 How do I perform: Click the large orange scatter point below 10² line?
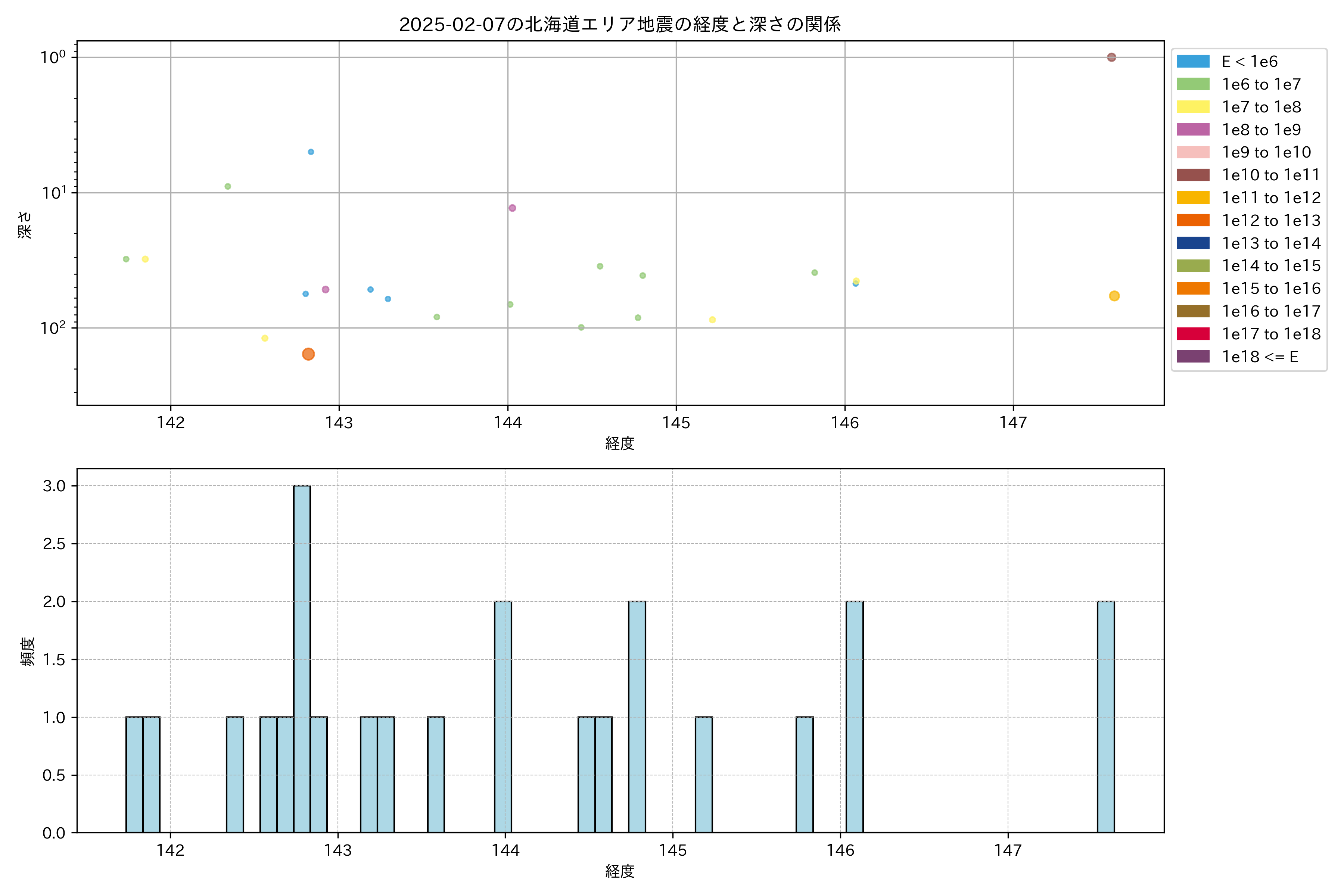tap(308, 354)
